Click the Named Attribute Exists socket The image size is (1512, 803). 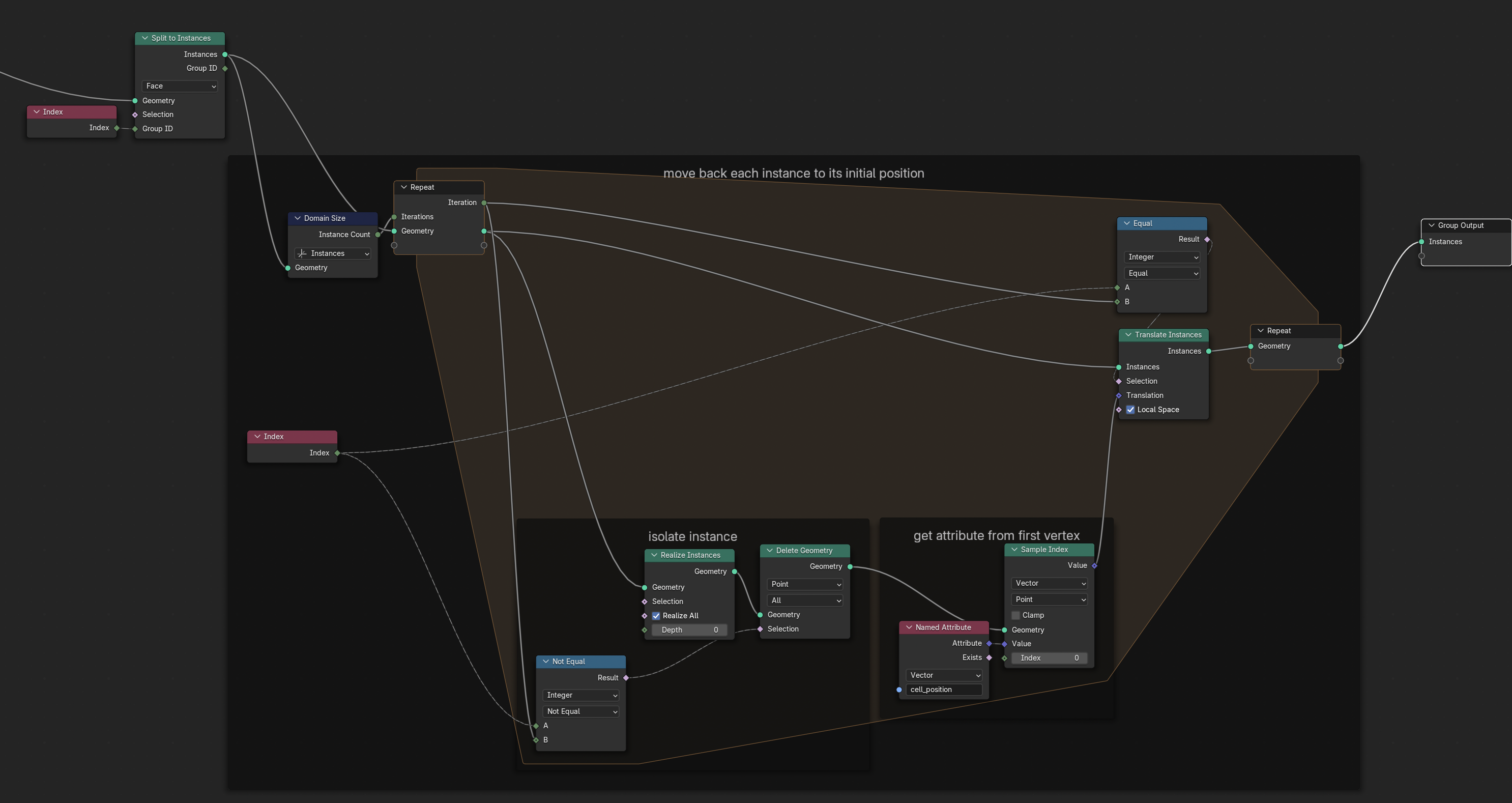tap(989, 658)
